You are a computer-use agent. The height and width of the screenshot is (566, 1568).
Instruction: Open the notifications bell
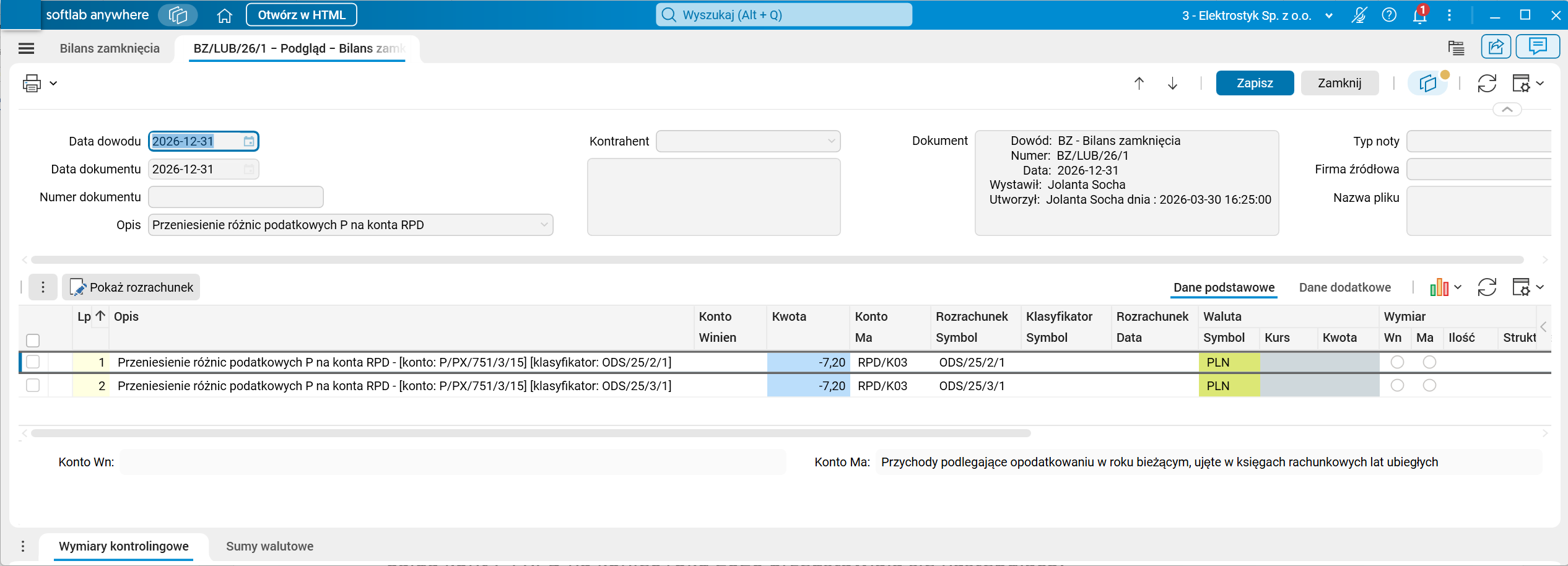[1419, 15]
